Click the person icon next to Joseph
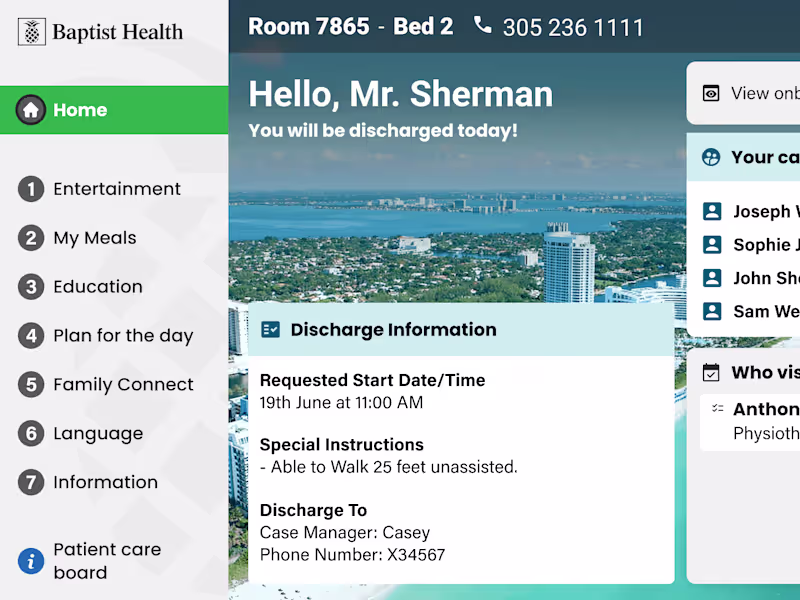The width and height of the screenshot is (800, 600). click(x=712, y=211)
